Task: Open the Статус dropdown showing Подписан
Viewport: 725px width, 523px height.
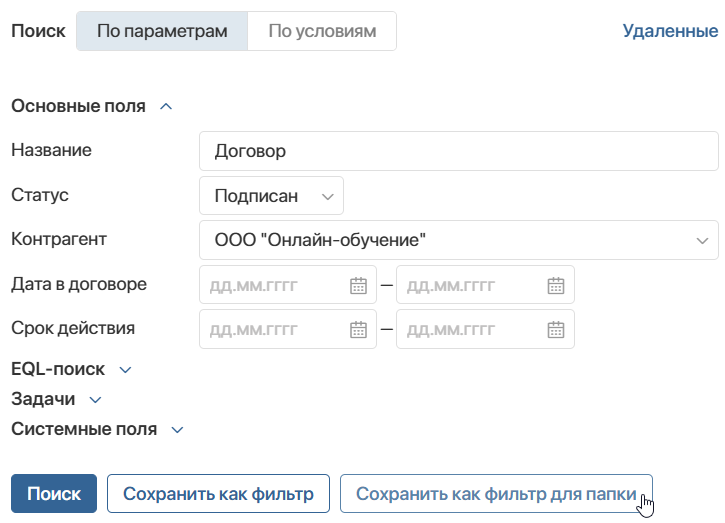Action: coord(271,196)
